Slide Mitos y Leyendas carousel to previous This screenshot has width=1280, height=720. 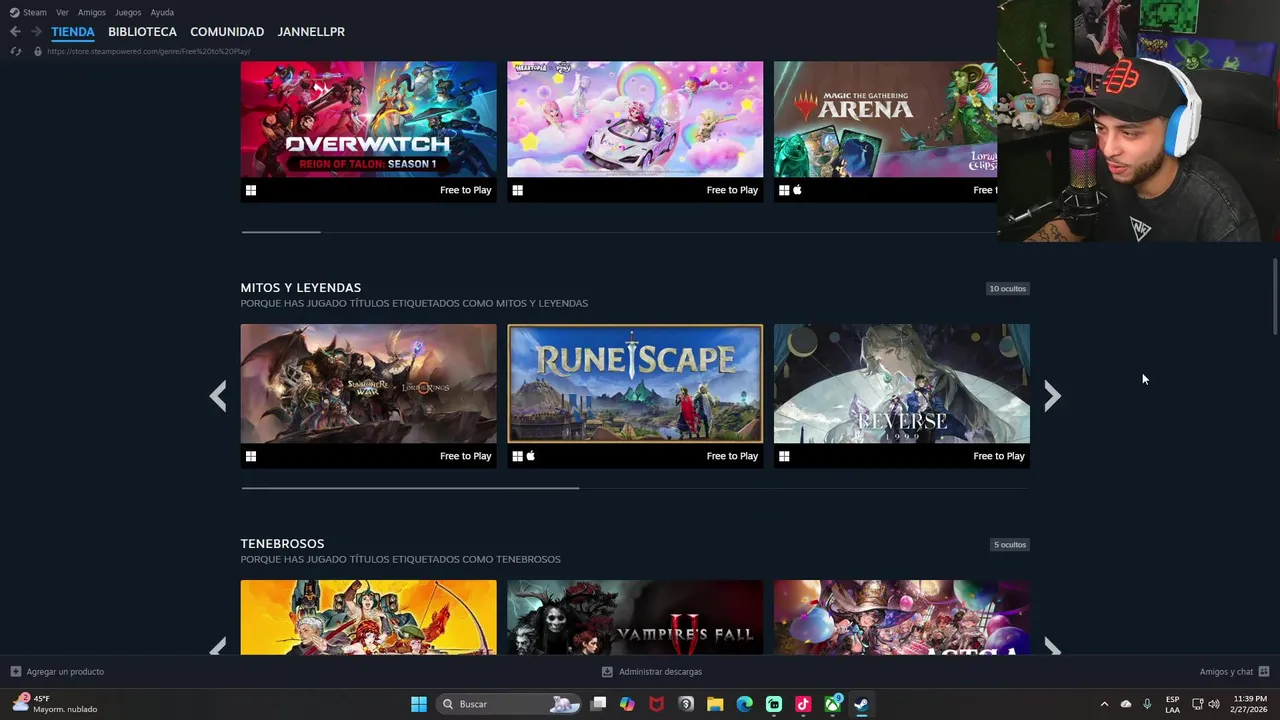point(218,396)
